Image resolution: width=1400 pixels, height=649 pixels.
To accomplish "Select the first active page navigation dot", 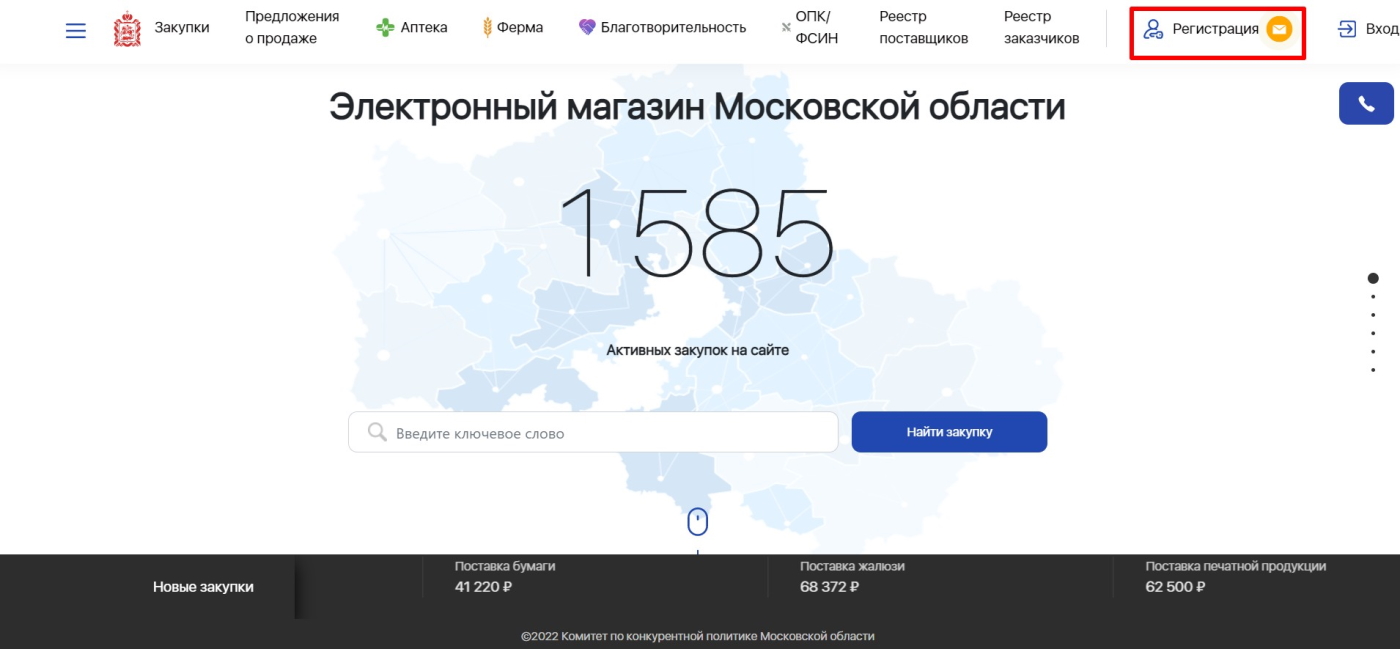I will pos(1373,278).
